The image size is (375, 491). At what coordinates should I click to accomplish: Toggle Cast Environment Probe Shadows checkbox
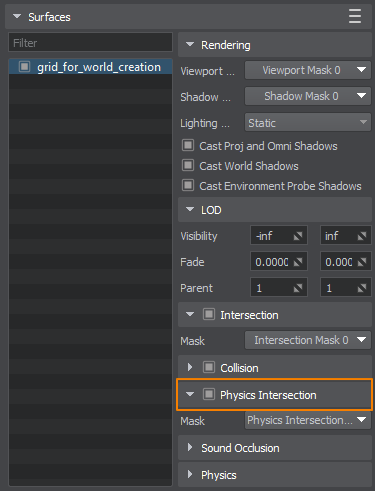coord(188,185)
